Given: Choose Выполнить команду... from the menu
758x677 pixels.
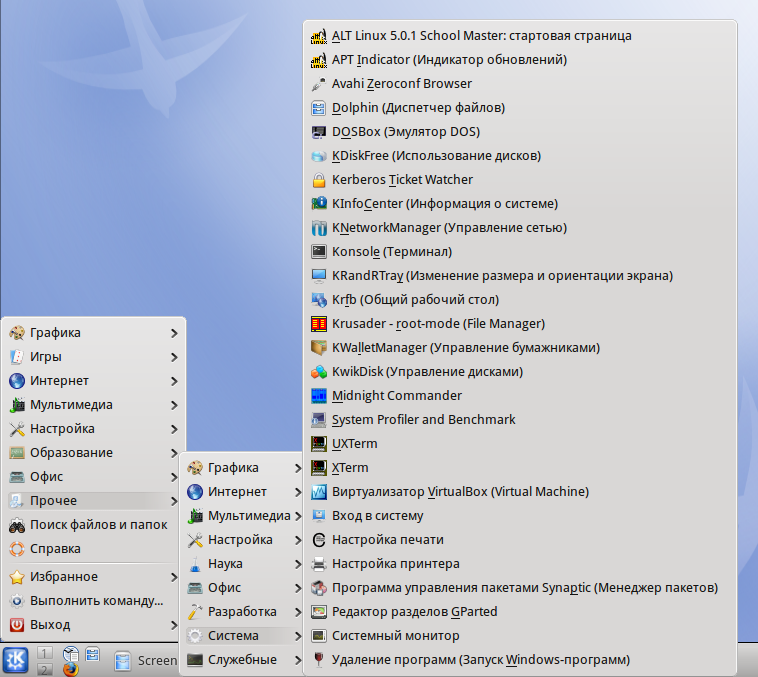Looking at the screenshot, I should [x=94, y=601].
